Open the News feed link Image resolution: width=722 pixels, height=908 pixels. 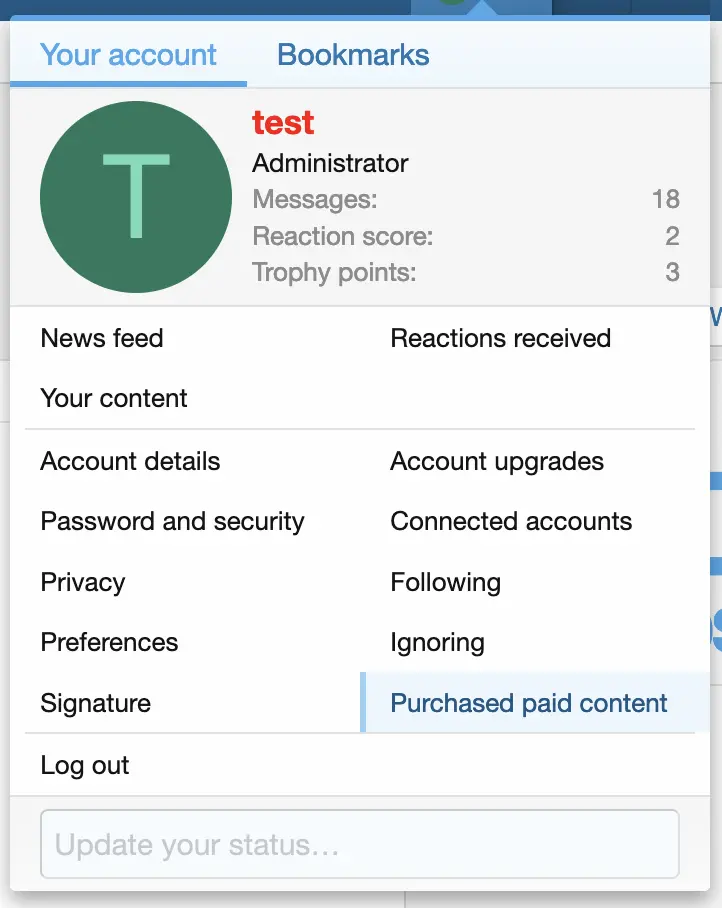pos(102,338)
